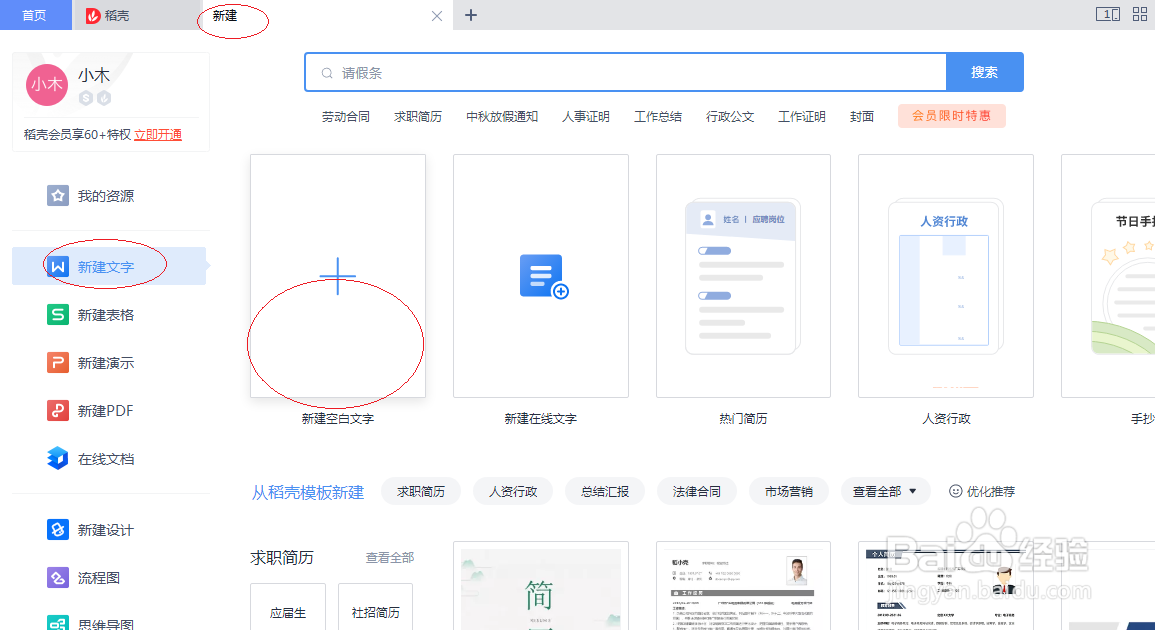This screenshot has height=630, width=1155.
Task: Open the 新建空白文字 thumbnail
Action: [x=337, y=276]
